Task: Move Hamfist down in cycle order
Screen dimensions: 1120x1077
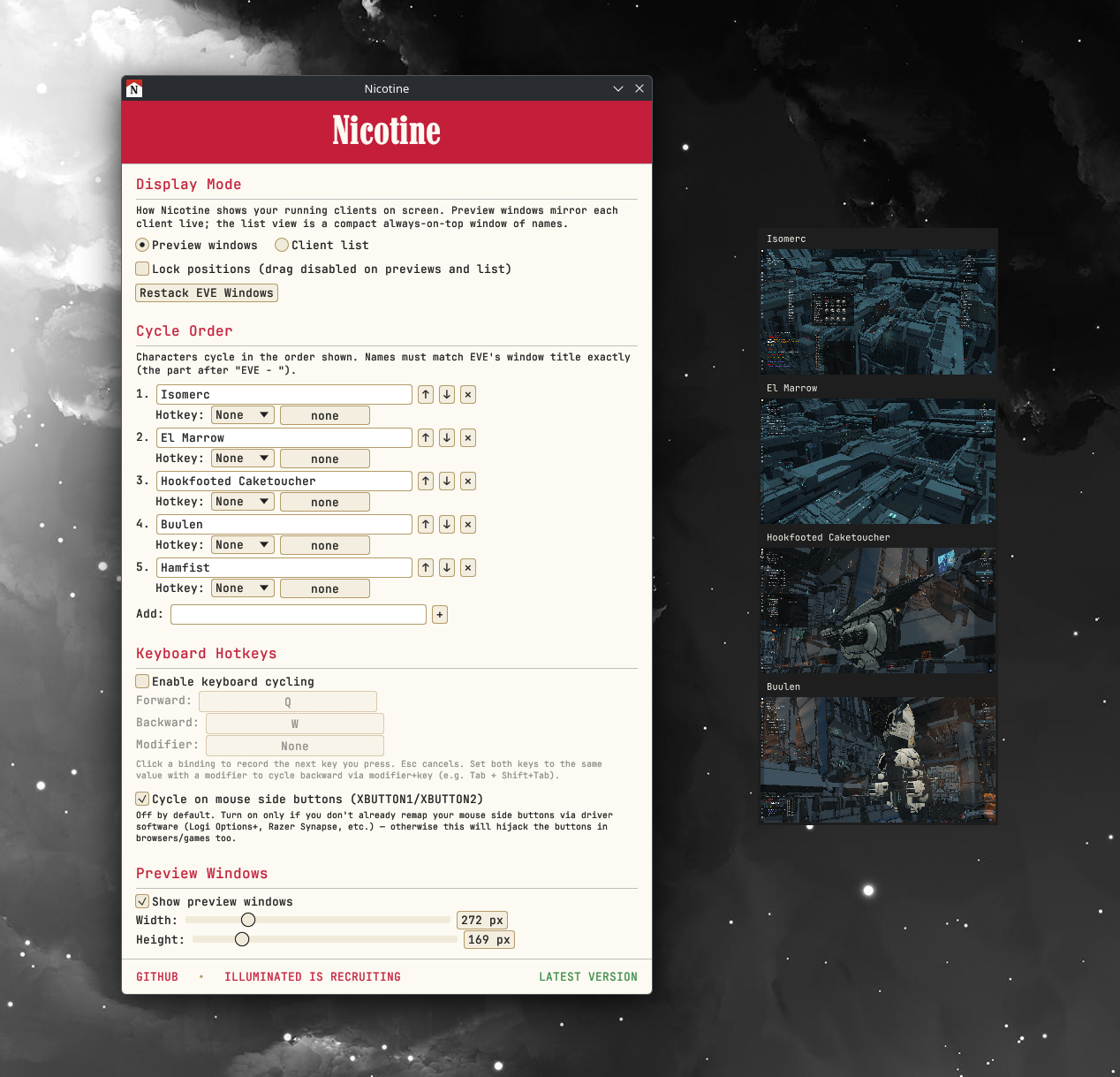Action: (447, 567)
